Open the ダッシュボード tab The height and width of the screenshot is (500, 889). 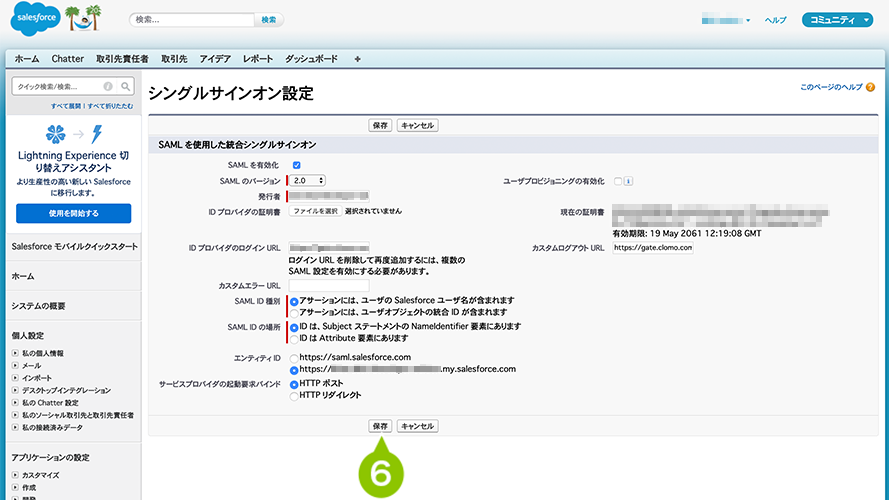coord(311,59)
